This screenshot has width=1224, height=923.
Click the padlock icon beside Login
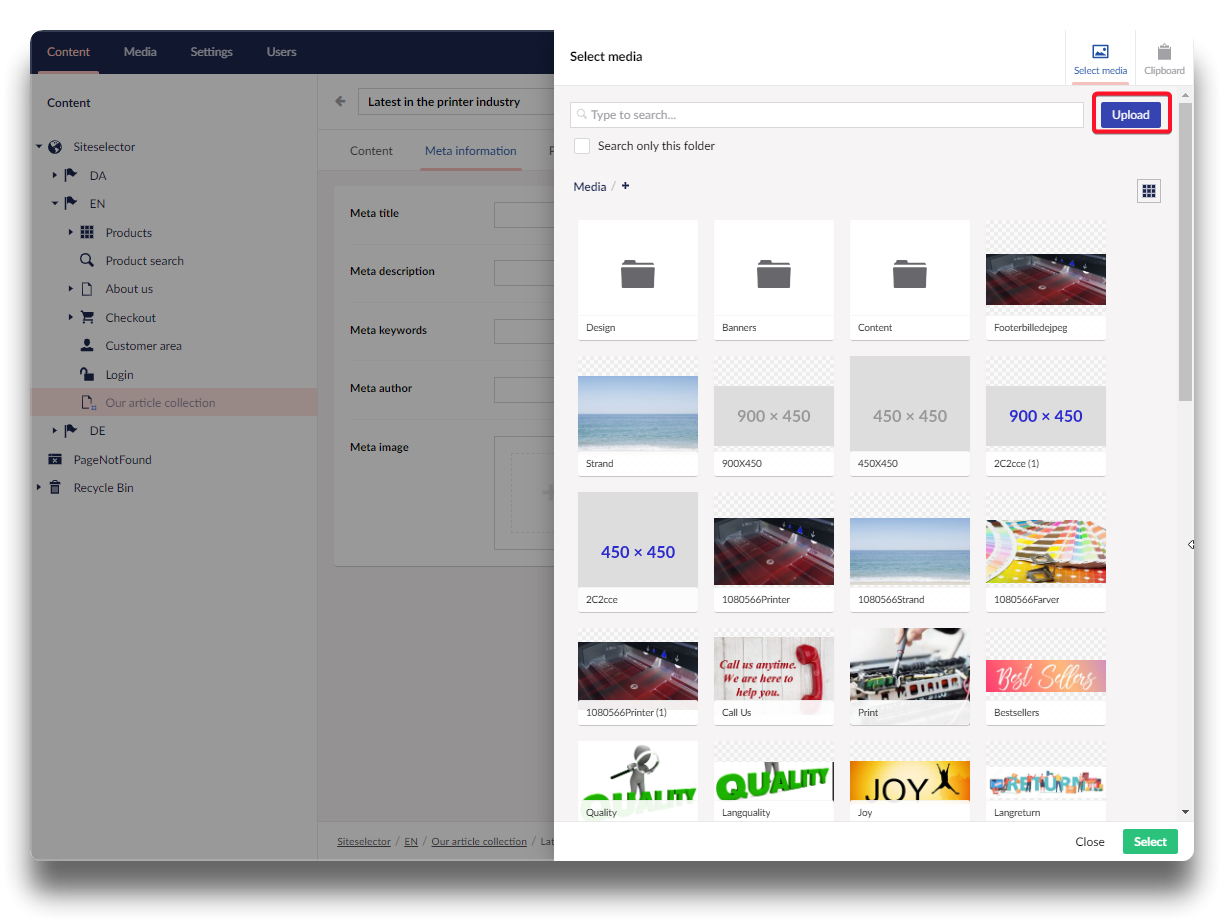coord(87,374)
